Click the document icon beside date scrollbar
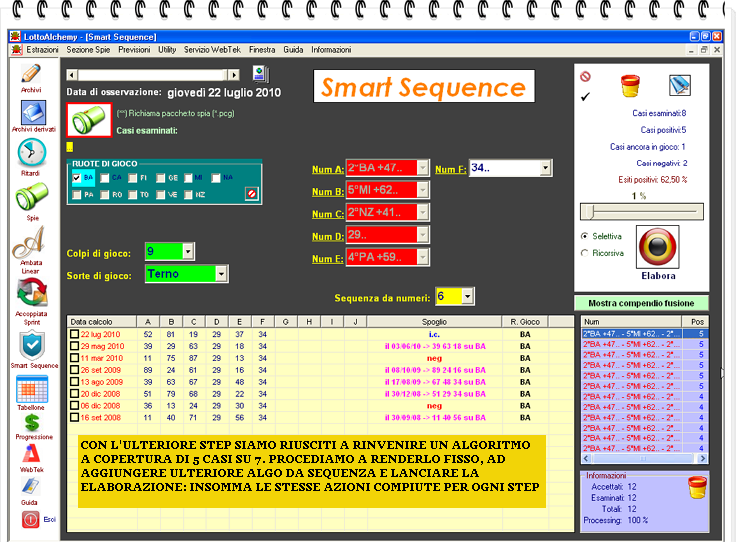The image size is (736, 542). pos(261,74)
